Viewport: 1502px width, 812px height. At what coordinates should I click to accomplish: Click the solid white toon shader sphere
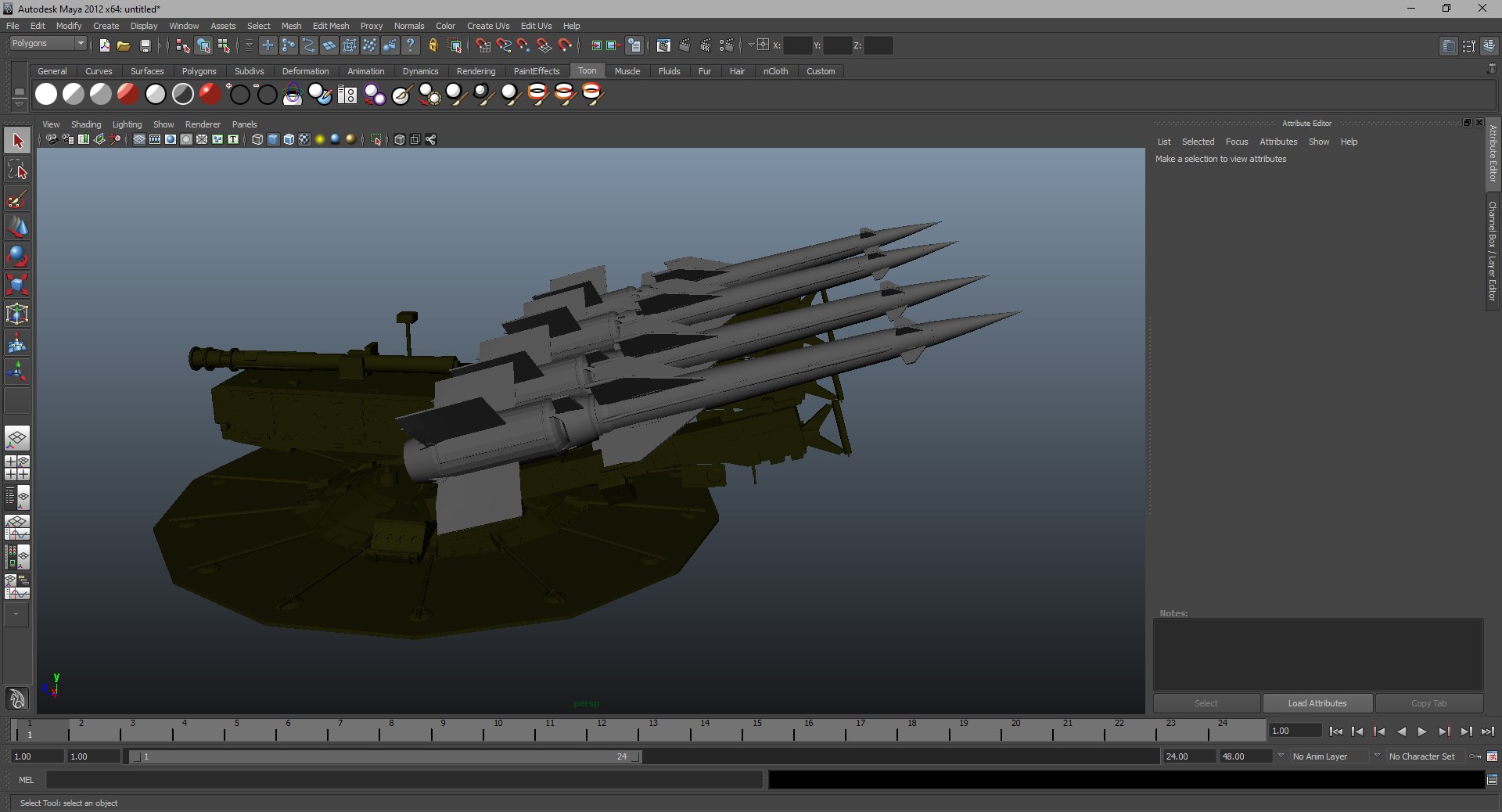[x=46, y=95]
